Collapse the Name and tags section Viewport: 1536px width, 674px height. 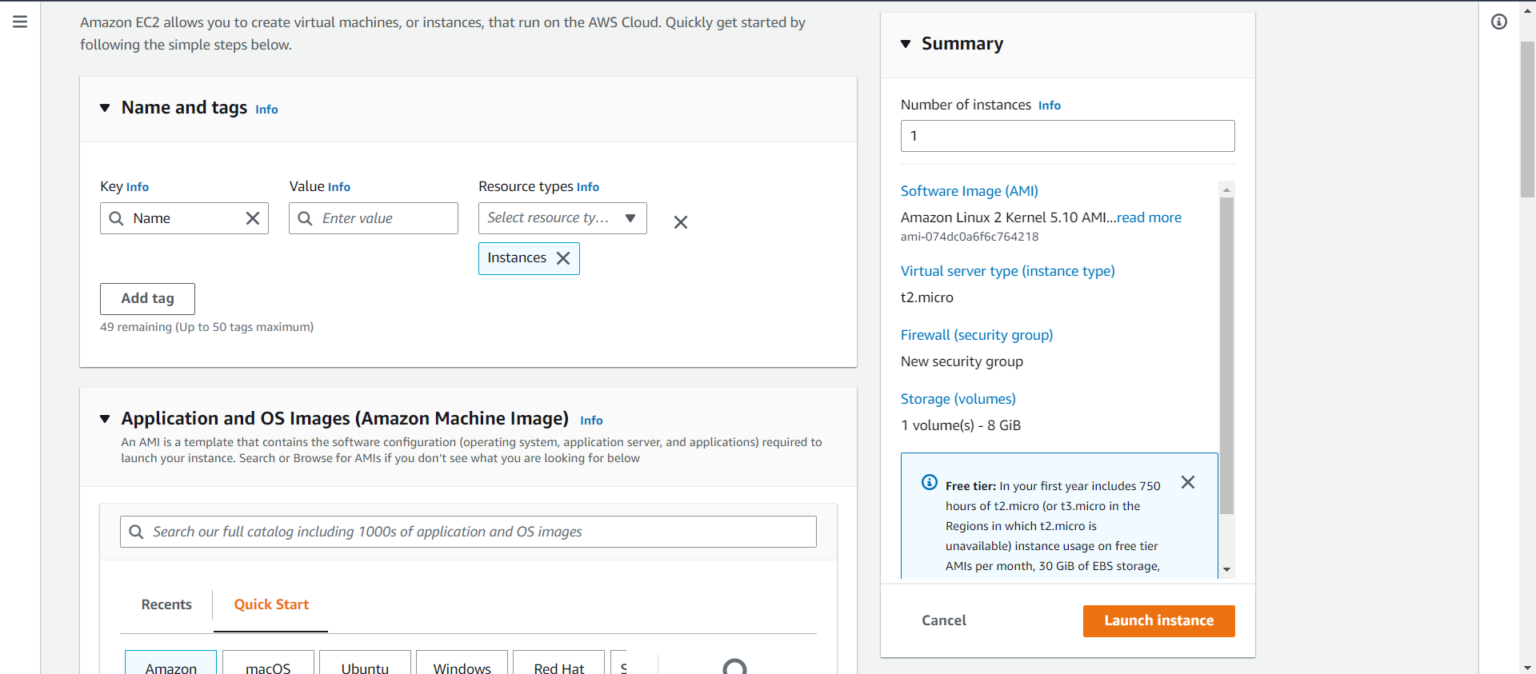(x=104, y=108)
